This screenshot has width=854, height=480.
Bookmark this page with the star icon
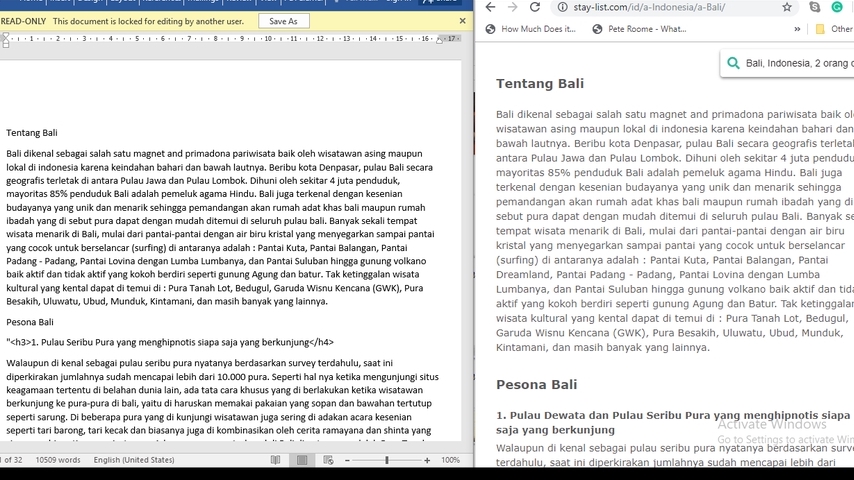point(786,7)
